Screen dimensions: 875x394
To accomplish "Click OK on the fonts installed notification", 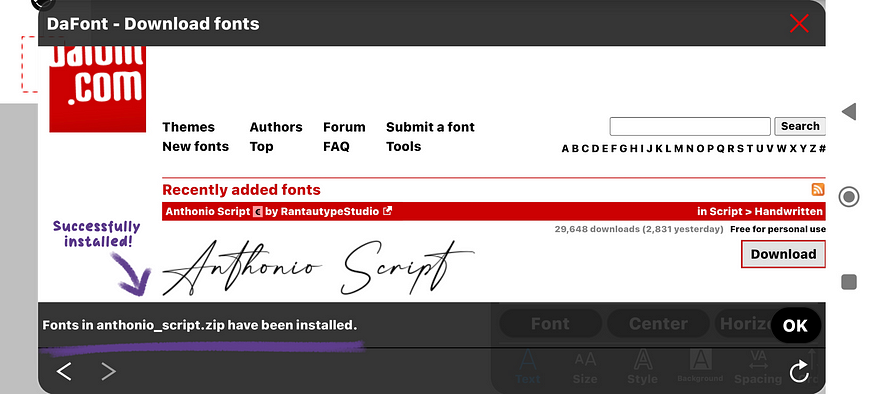I will pyautogui.click(x=795, y=325).
